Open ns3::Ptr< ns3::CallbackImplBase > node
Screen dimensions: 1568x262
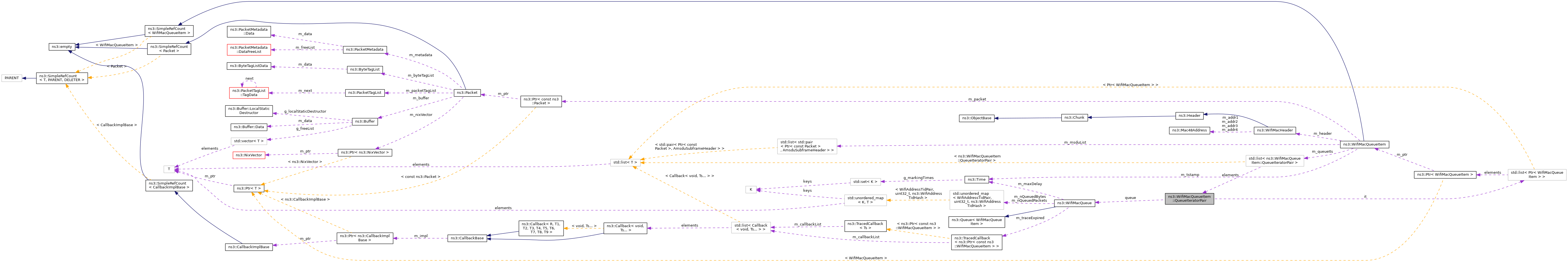click(365, 238)
